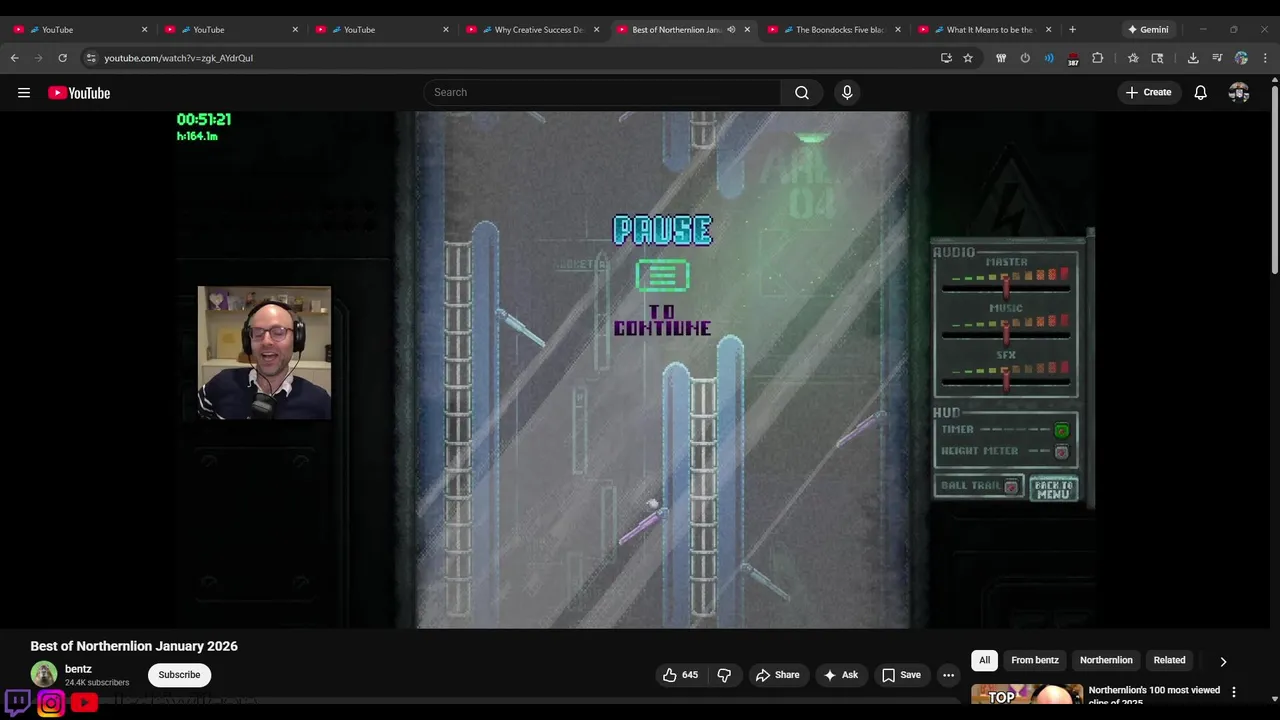Image resolution: width=1280 pixels, height=720 pixels.
Task: Open bentz channel name link
Action: 78,669
